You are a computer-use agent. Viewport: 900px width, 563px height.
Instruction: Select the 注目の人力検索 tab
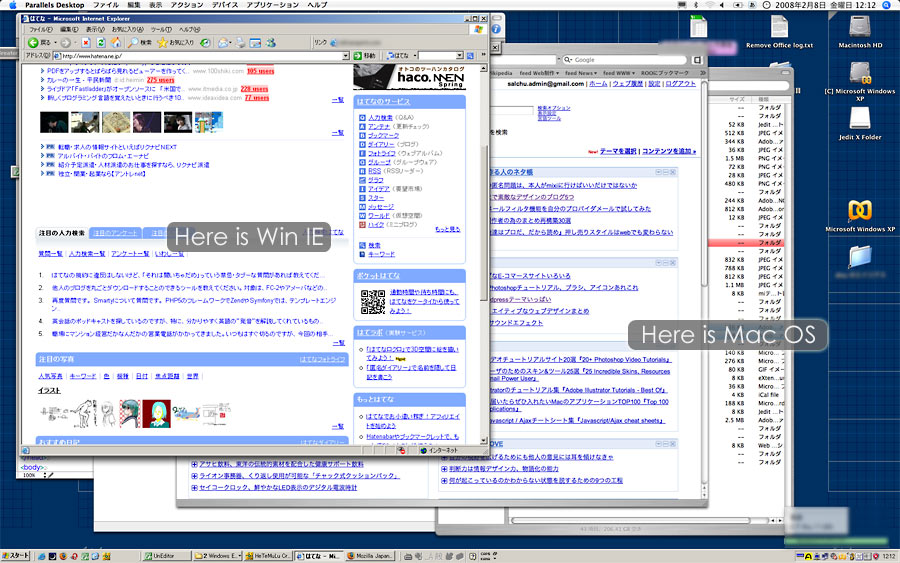61,233
